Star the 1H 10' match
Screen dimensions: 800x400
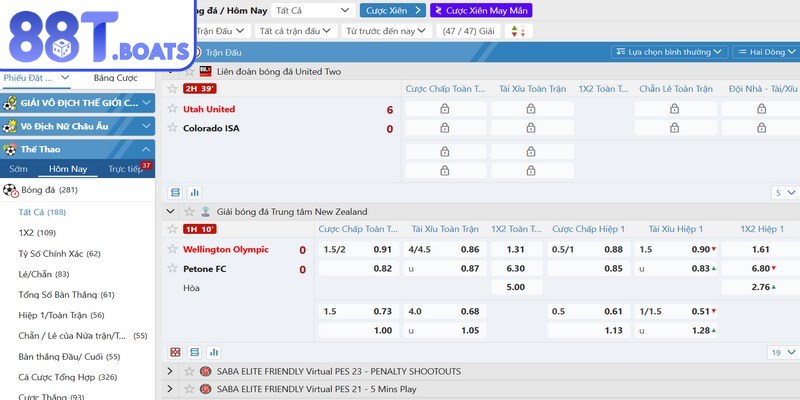[172, 229]
